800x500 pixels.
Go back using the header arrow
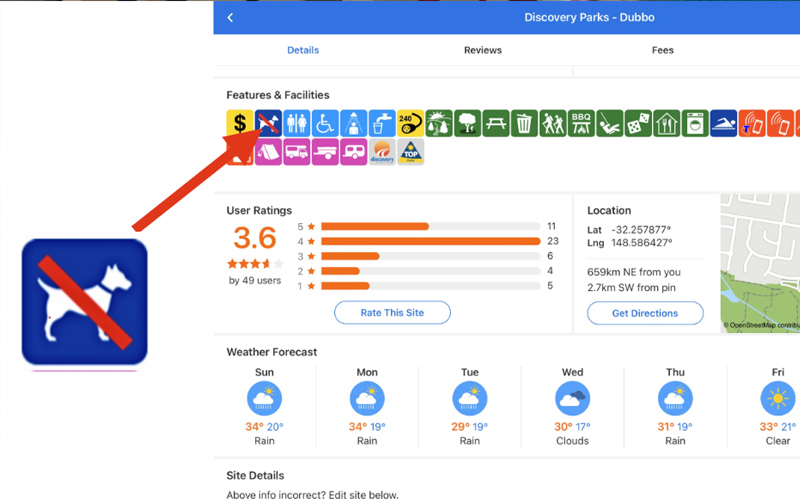230,17
